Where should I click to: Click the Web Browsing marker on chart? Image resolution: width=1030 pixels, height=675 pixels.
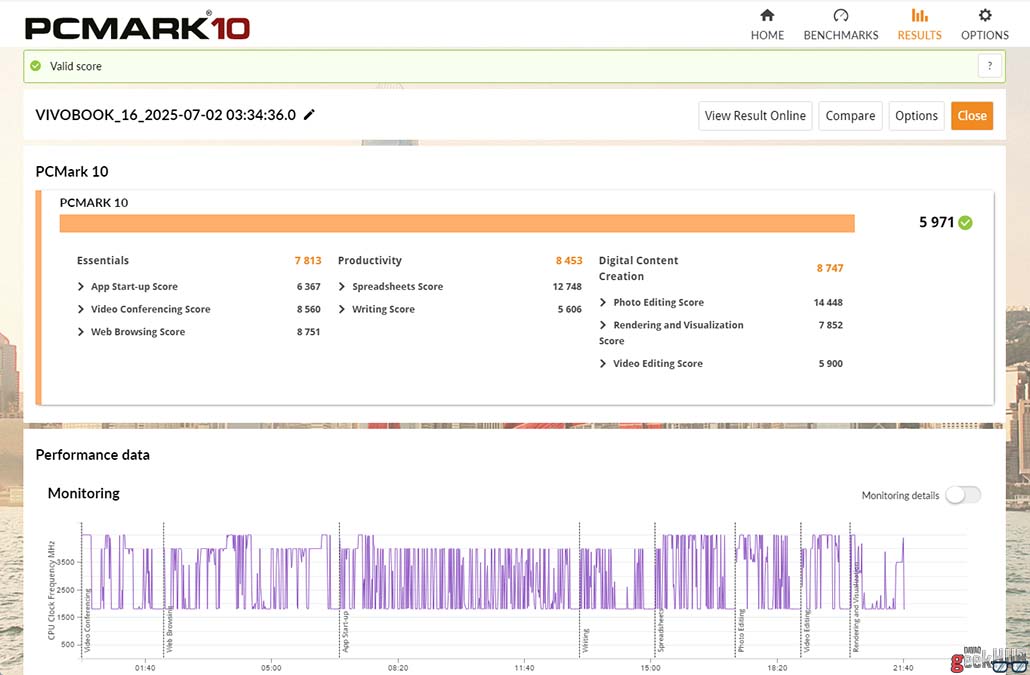click(169, 629)
